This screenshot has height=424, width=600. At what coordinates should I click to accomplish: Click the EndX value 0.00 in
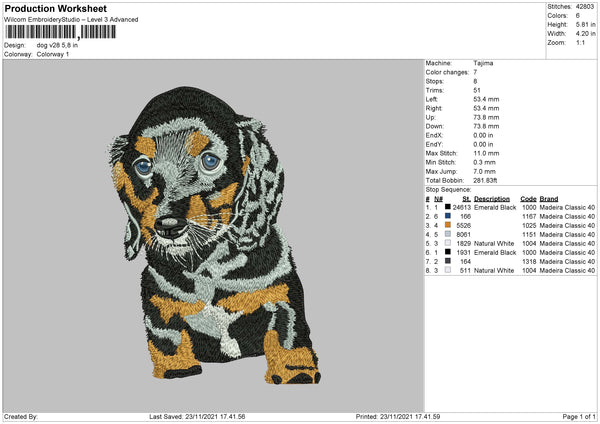click(x=483, y=135)
